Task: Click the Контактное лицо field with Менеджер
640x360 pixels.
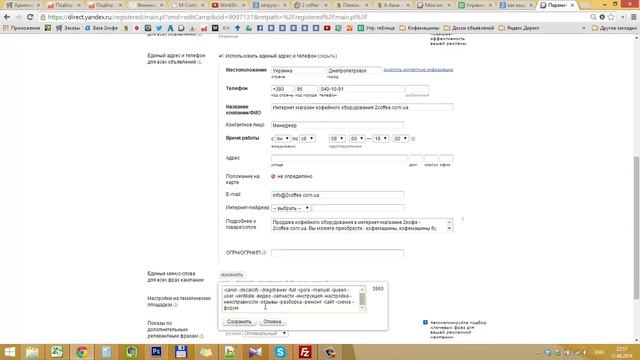Action: [x=337, y=125]
